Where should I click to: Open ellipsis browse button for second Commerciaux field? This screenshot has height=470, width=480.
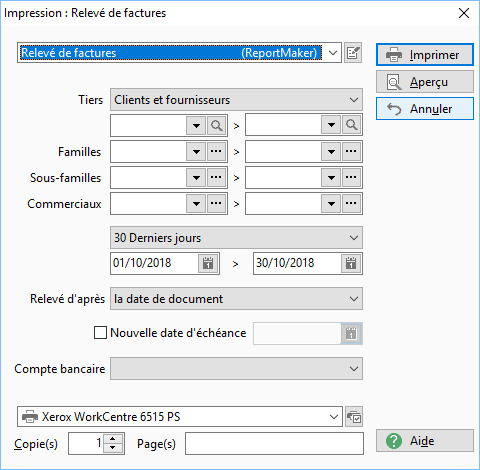tap(351, 203)
